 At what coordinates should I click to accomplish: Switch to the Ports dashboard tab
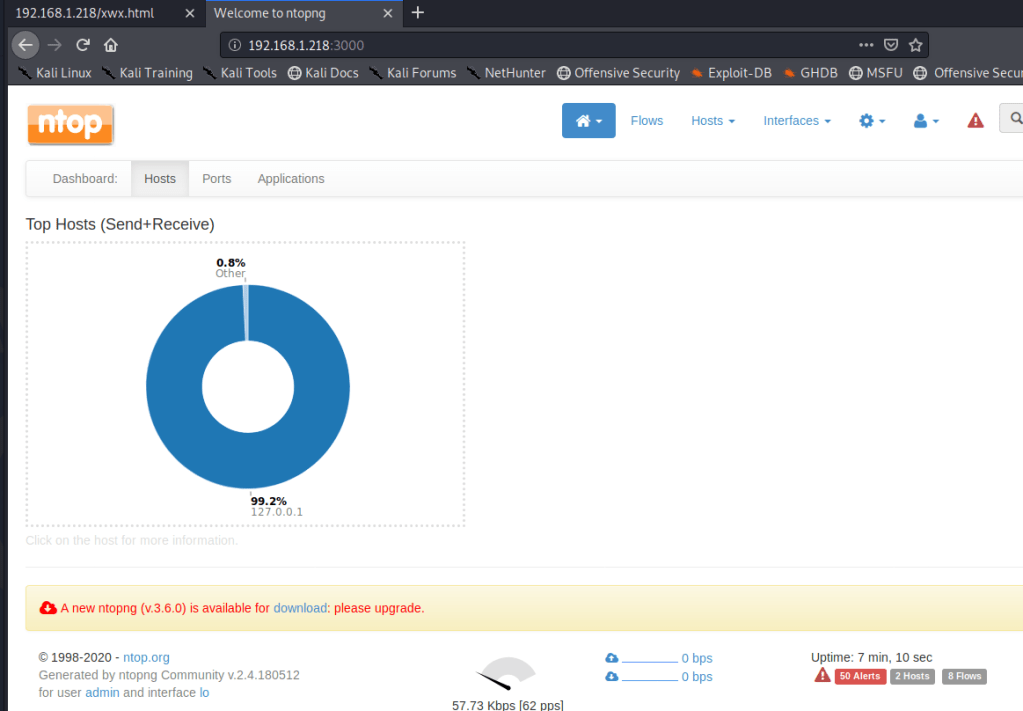[216, 179]
